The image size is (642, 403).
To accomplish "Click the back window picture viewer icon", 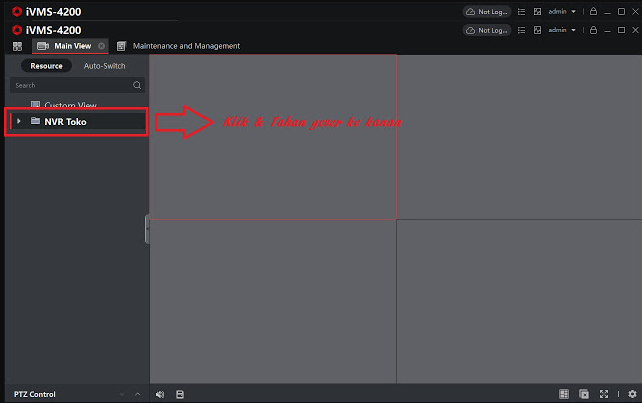I will [538, 11].
